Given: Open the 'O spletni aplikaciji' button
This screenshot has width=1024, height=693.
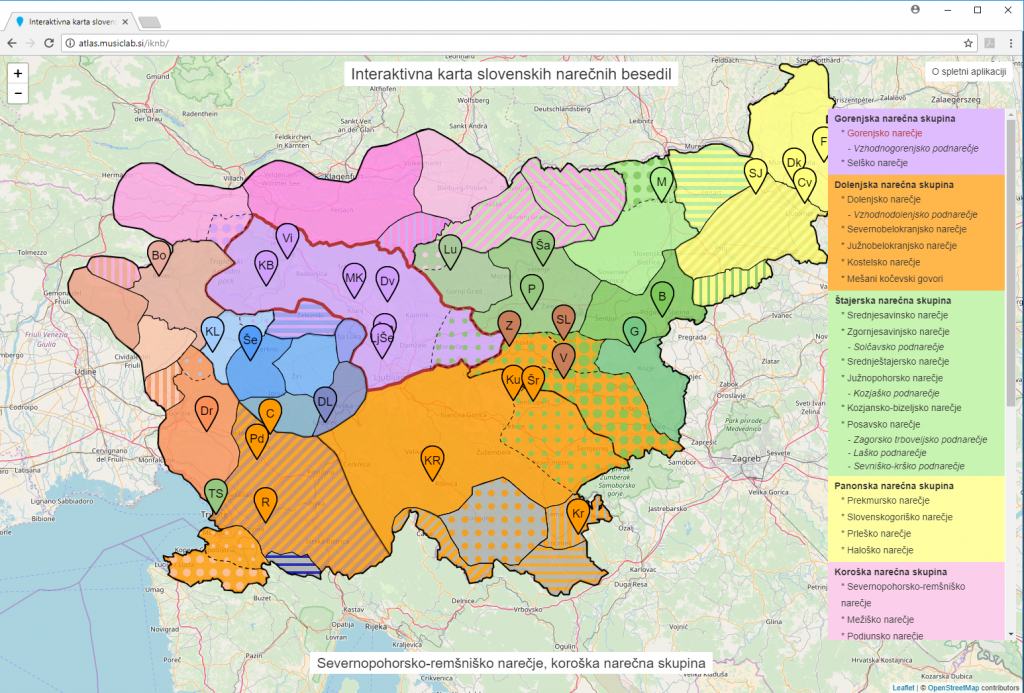Looking at the screenshot, I should (968, 72).
